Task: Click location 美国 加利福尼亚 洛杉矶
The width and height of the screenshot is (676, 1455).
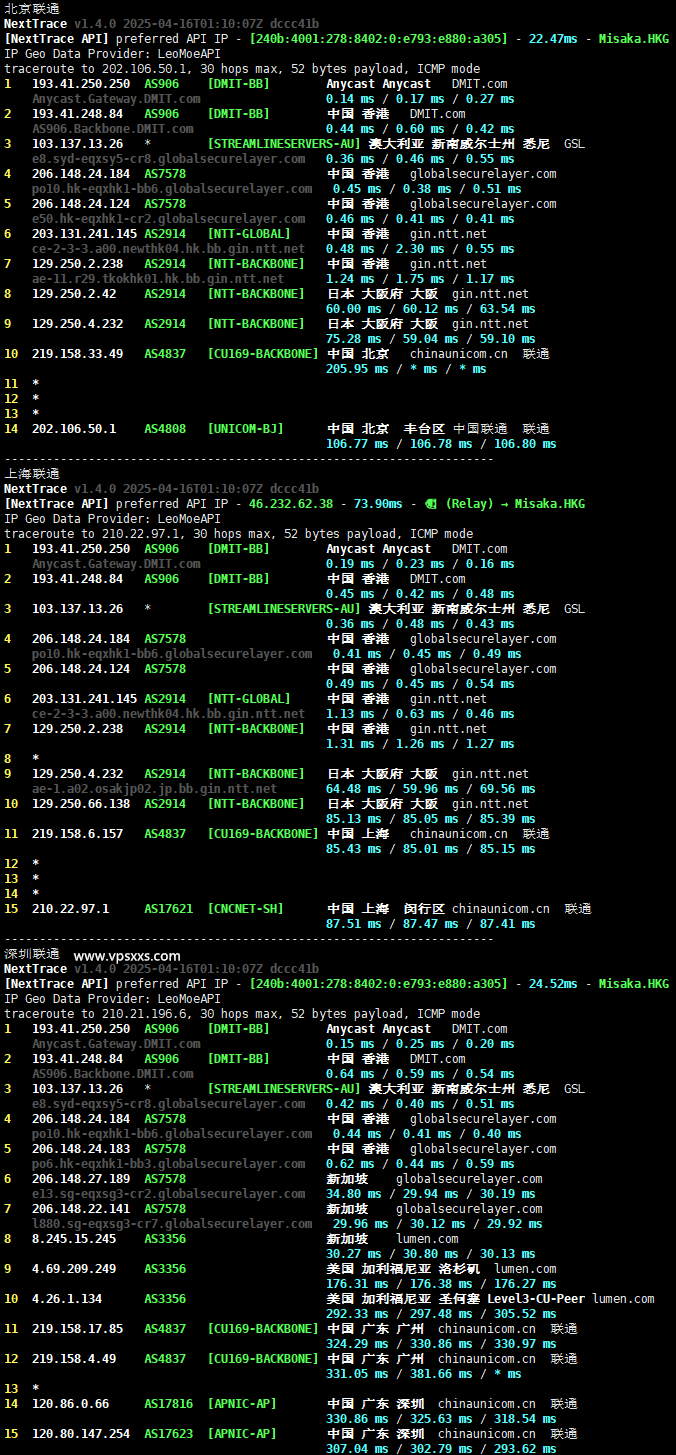Action: [x=406, y=1269]
